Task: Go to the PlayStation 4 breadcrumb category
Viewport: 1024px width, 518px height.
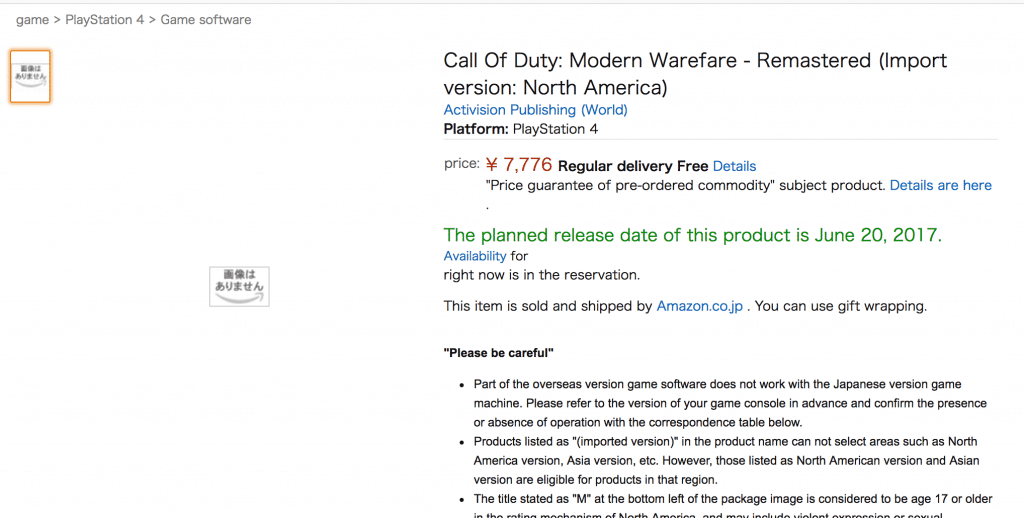Action: [x=105, y=20]
